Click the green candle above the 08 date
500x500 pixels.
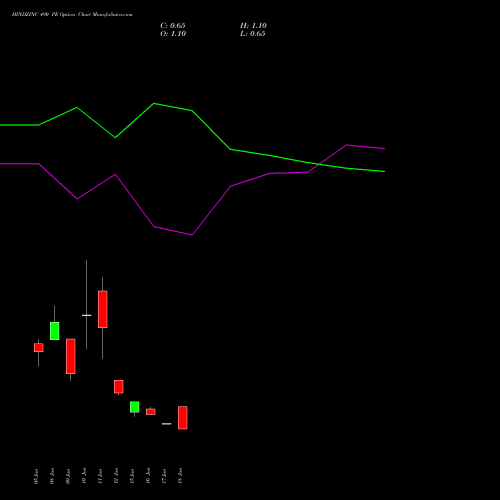55,331
